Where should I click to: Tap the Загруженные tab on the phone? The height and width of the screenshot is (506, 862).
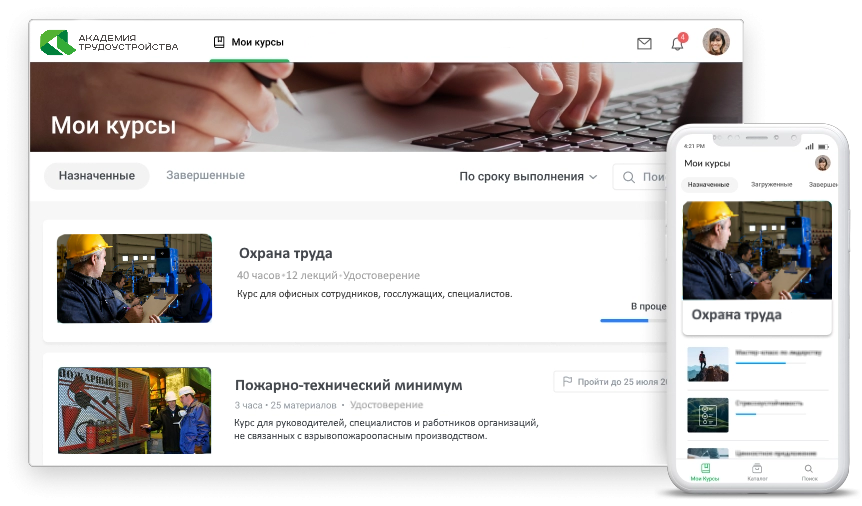tap(771, 185)
